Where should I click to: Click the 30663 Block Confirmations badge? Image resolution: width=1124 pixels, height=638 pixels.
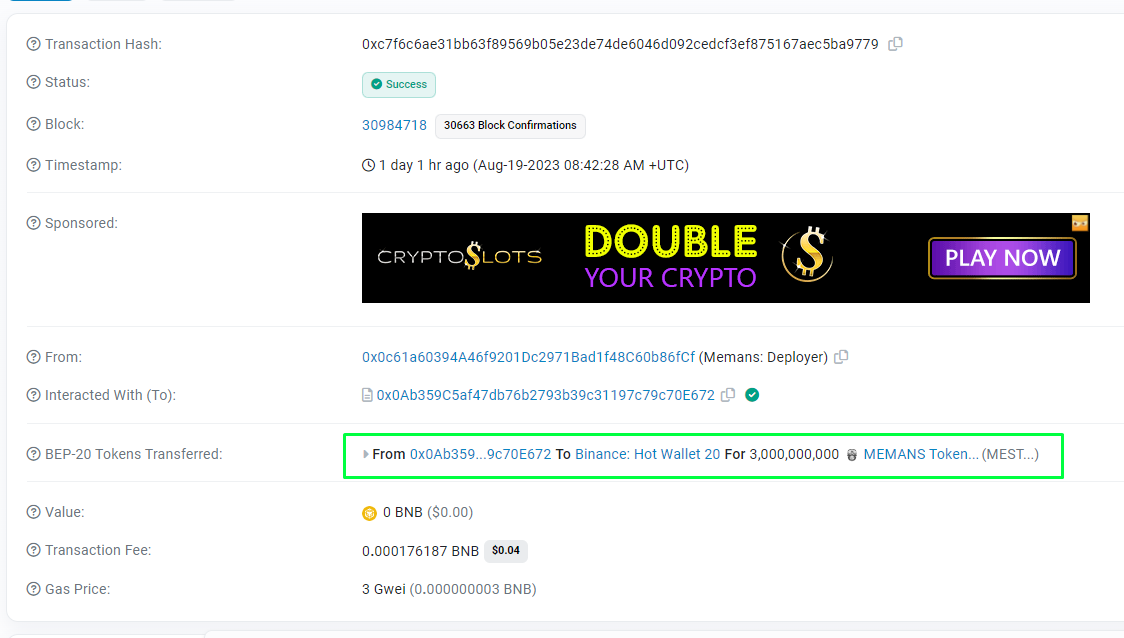point(510,125)
